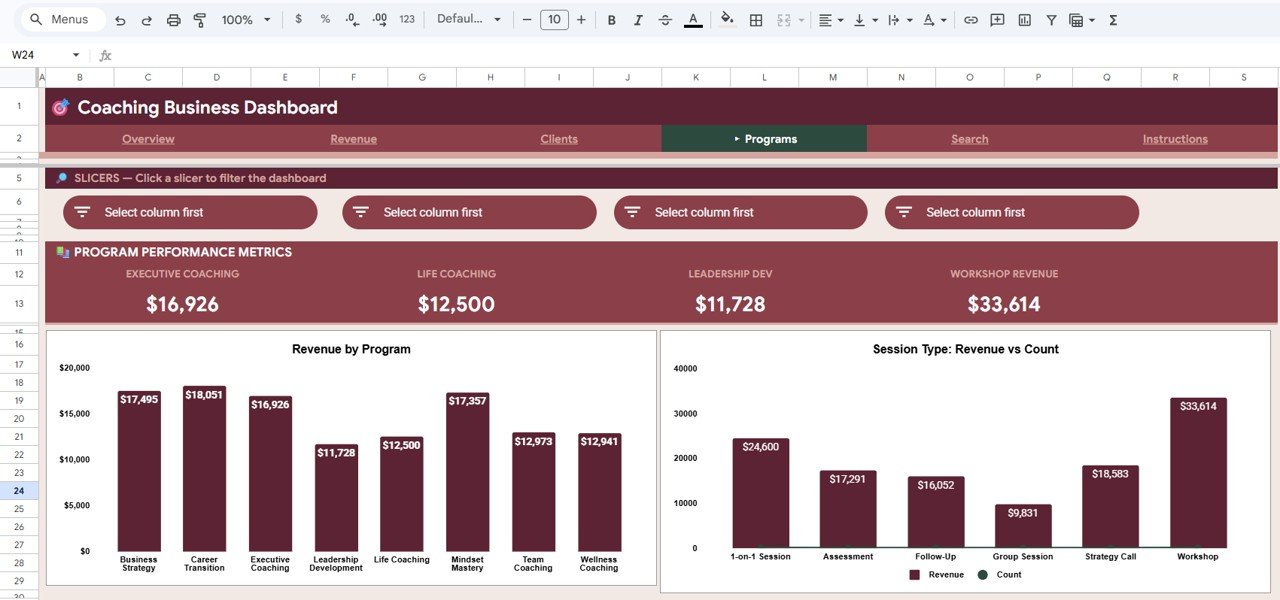Select column S header

coord(1244,77)
